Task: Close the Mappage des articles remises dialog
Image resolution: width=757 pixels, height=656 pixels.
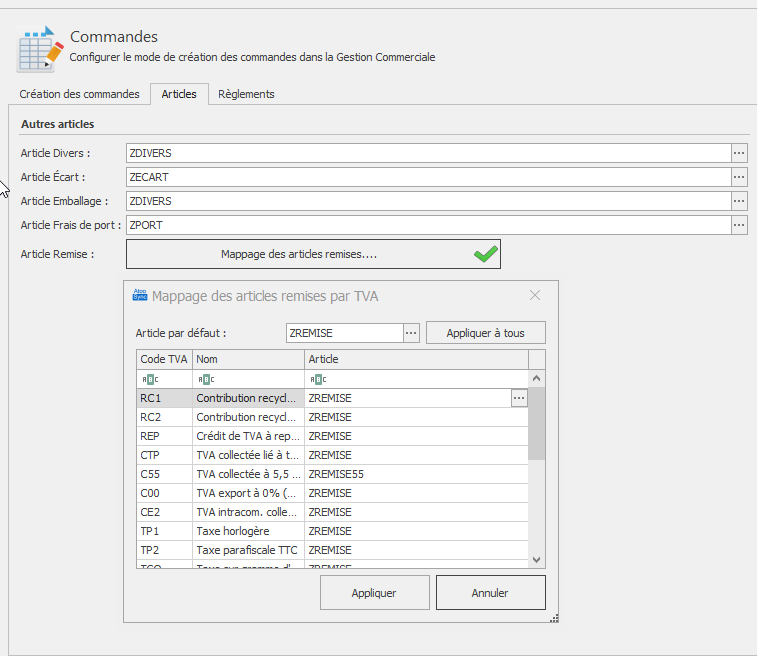Action: [x=534, y=295]
